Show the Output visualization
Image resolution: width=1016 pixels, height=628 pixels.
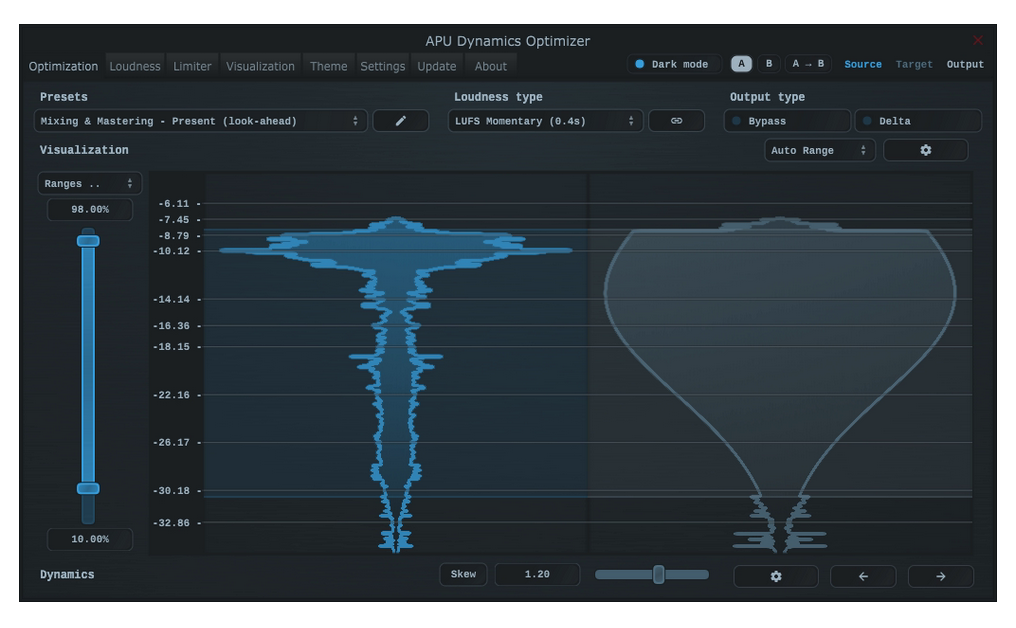pos(965,64)
